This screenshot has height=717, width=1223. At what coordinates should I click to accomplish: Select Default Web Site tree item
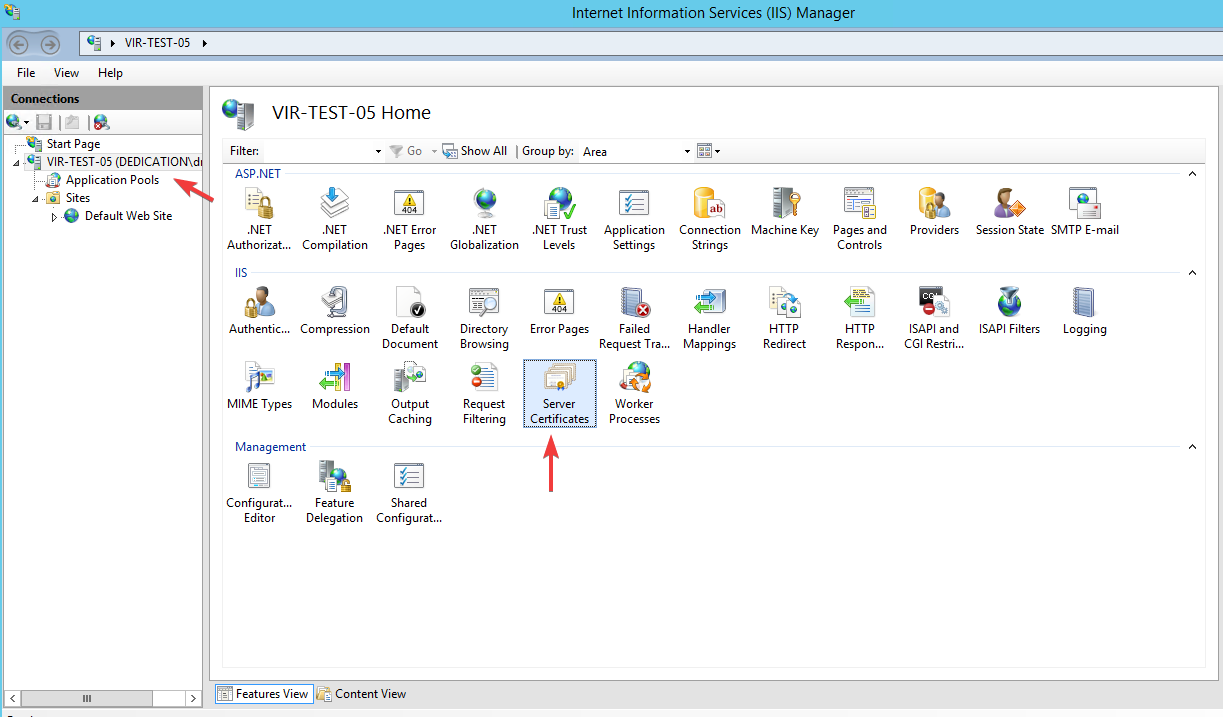click(128, 216)
